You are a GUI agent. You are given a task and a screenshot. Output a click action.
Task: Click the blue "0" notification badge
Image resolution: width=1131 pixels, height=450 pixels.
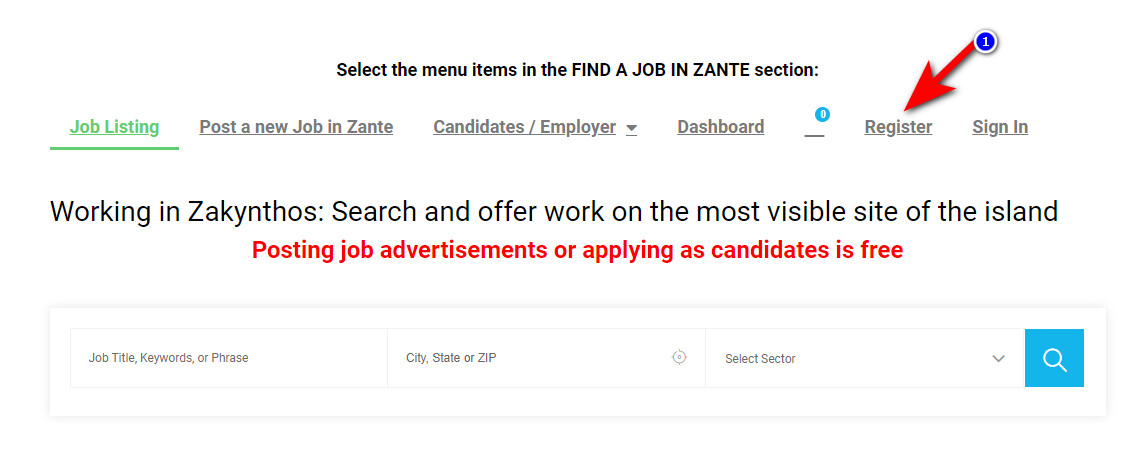[822, 114]
